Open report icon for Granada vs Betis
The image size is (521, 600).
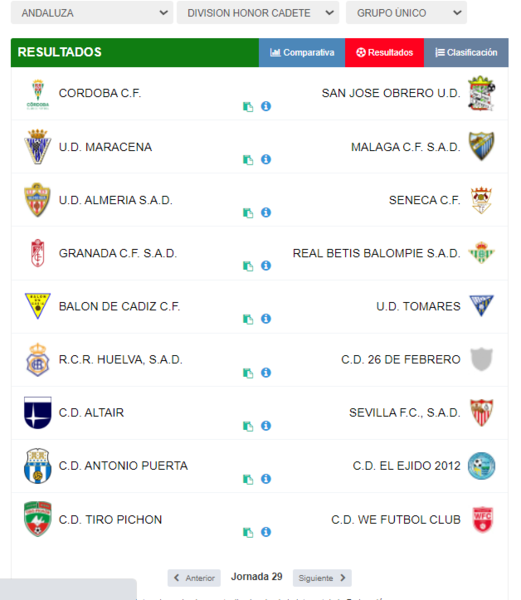(248, 266)
